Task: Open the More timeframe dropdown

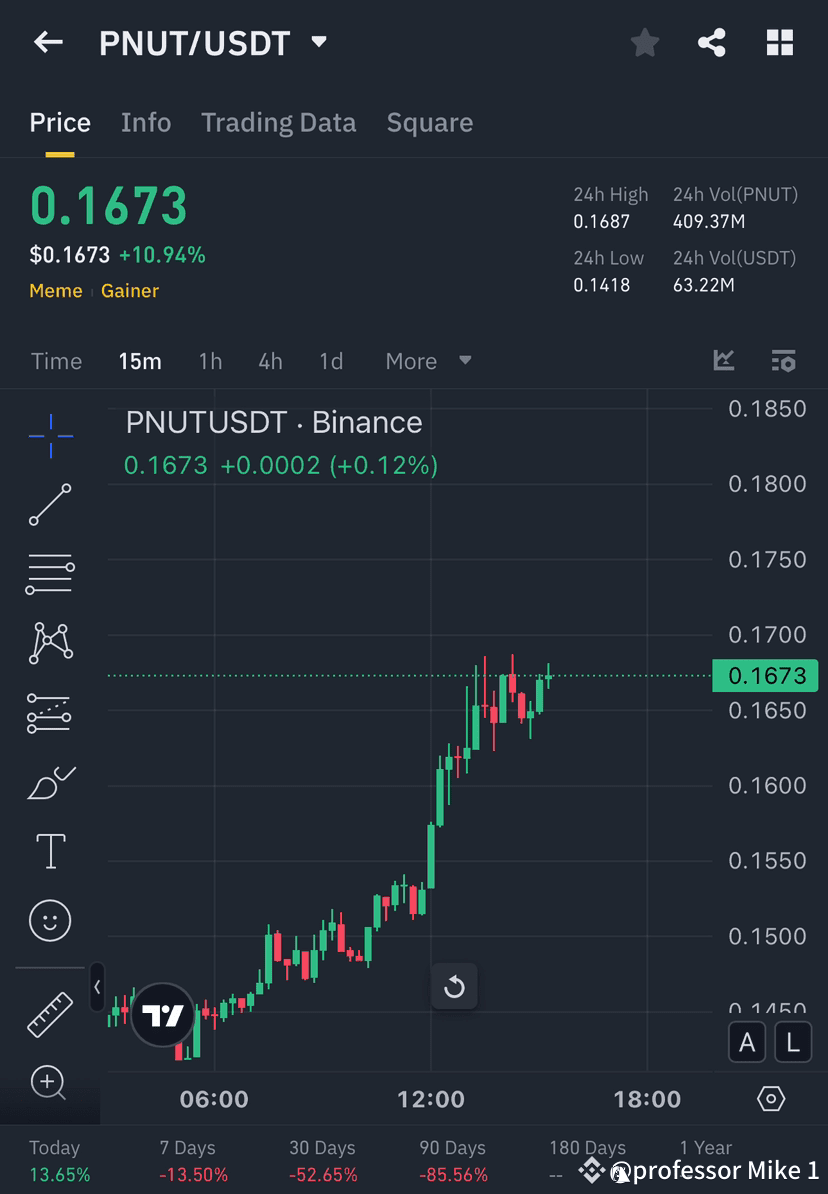Action: click(426, 361)
